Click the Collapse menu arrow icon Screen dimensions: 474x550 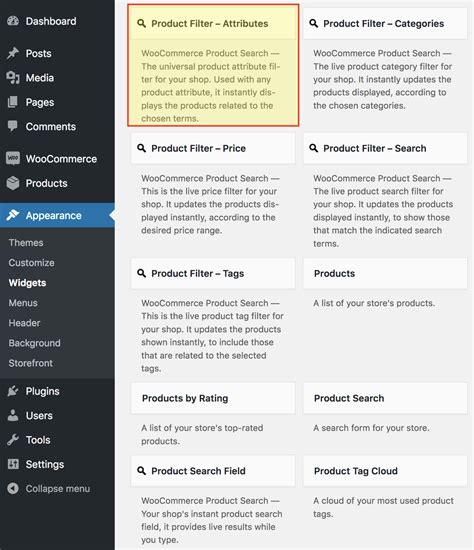pos(13,488)
